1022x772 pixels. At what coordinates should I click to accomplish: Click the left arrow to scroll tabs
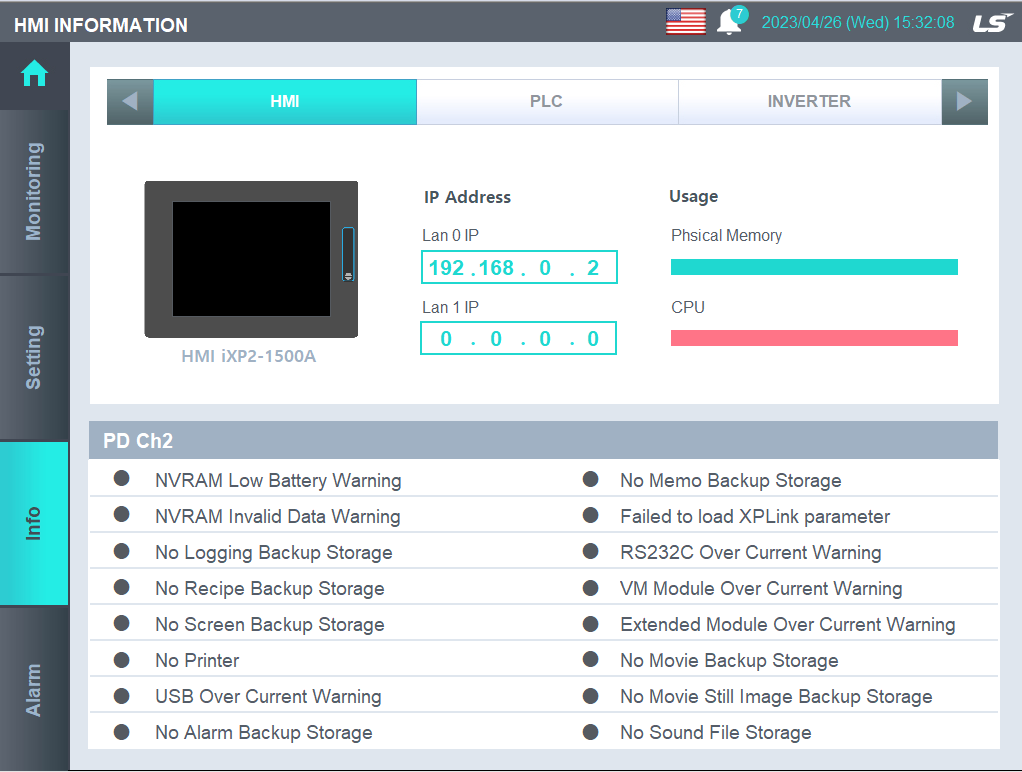pyautogui.click(x=130, y=101)
